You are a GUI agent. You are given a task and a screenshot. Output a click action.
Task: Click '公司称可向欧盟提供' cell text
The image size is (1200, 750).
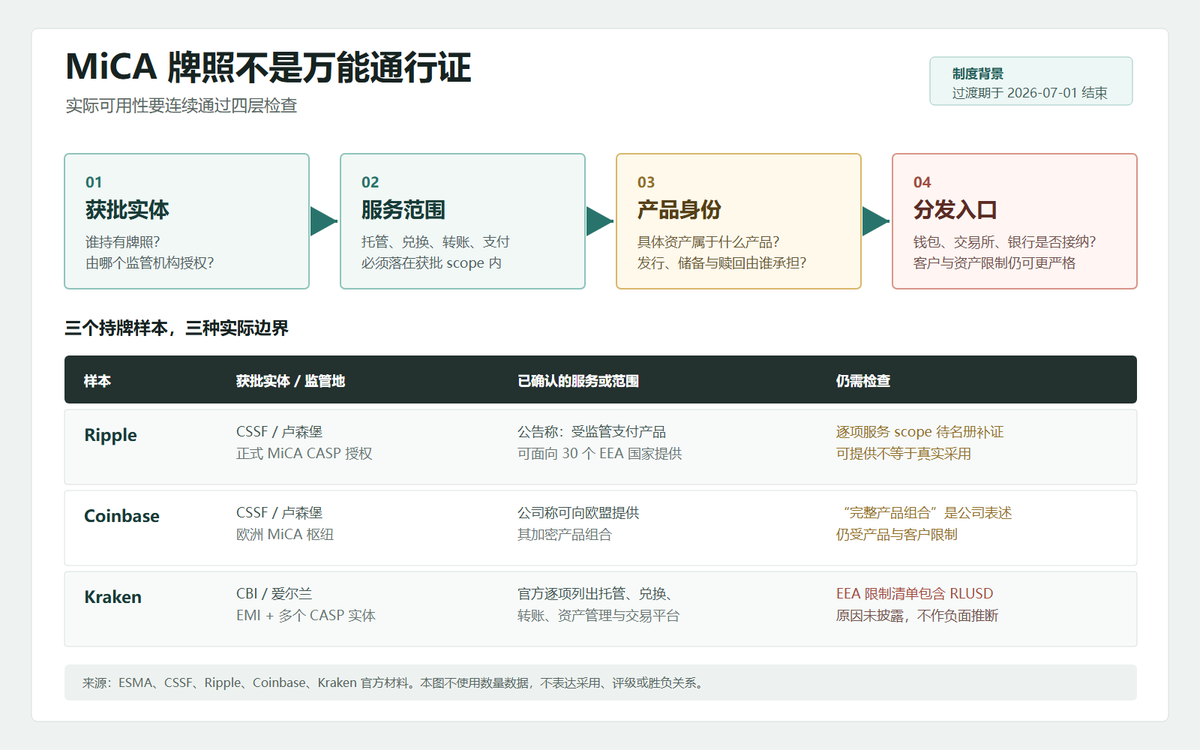[578, 513]
